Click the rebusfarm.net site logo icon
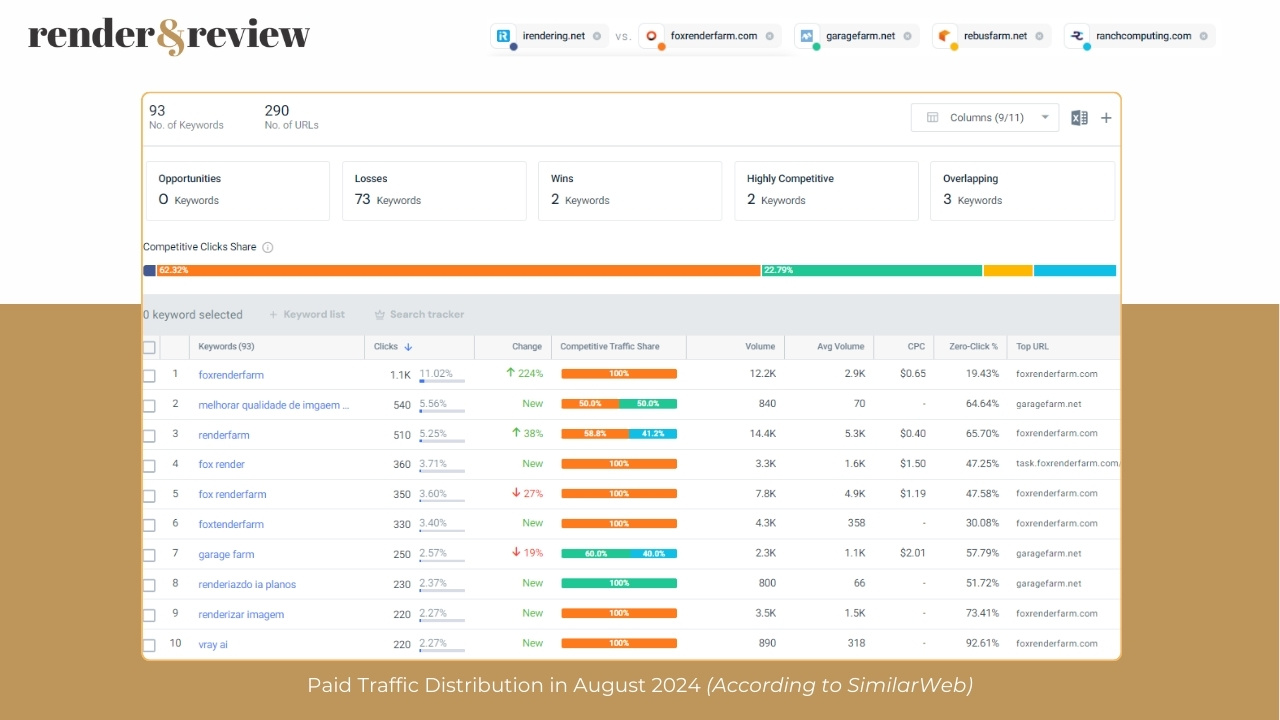1280x720 pixels. click(944, 36)
